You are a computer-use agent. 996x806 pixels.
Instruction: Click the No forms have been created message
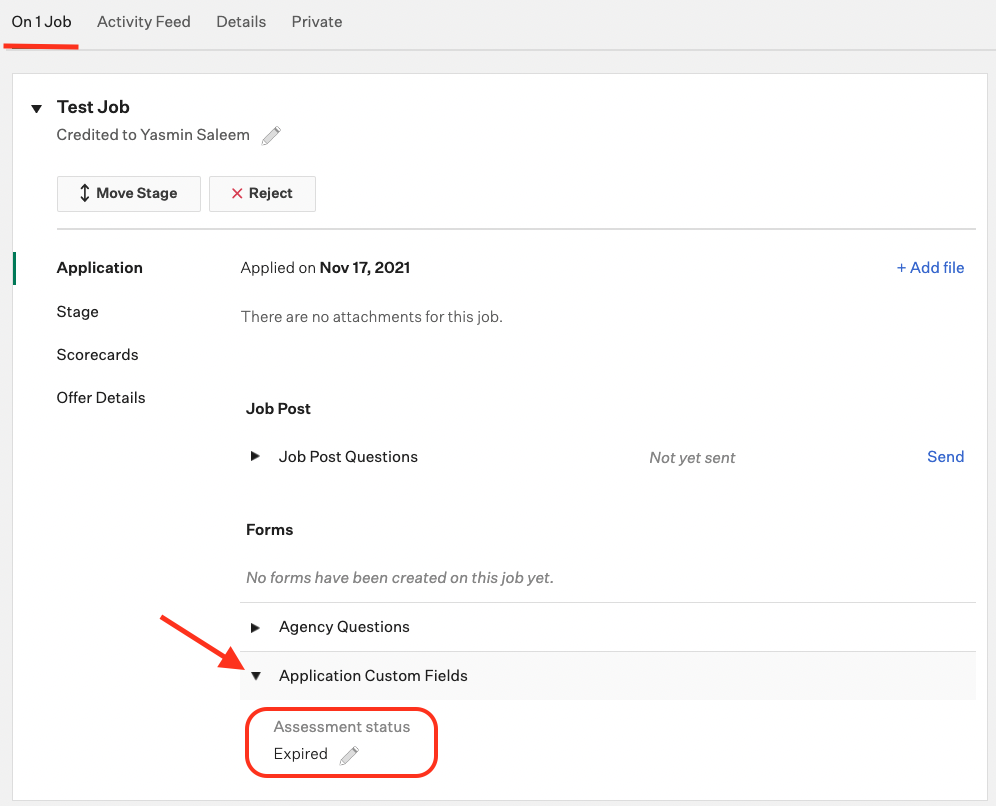[400, 578]
